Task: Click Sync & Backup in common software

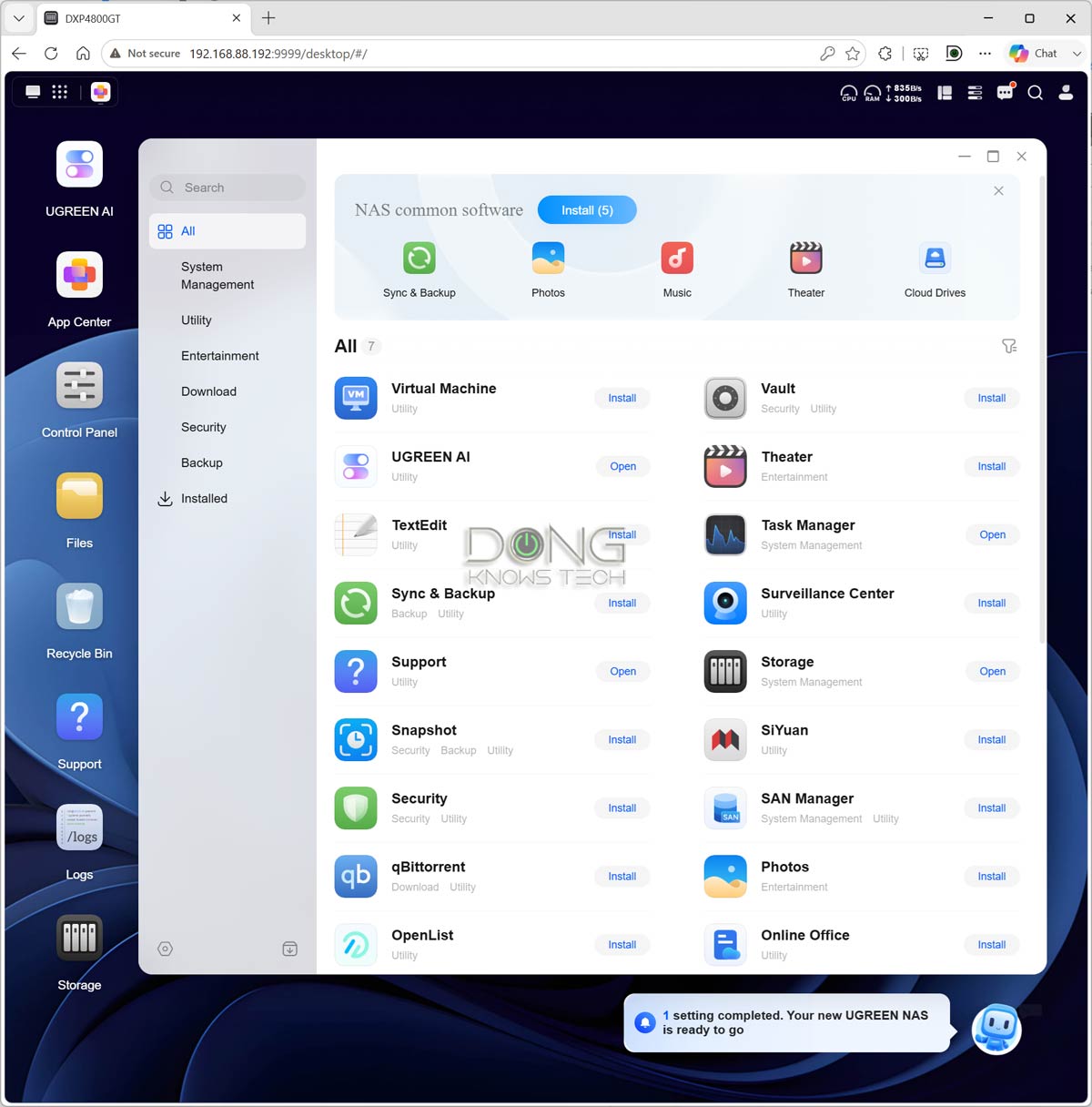Action: (420, 258)
